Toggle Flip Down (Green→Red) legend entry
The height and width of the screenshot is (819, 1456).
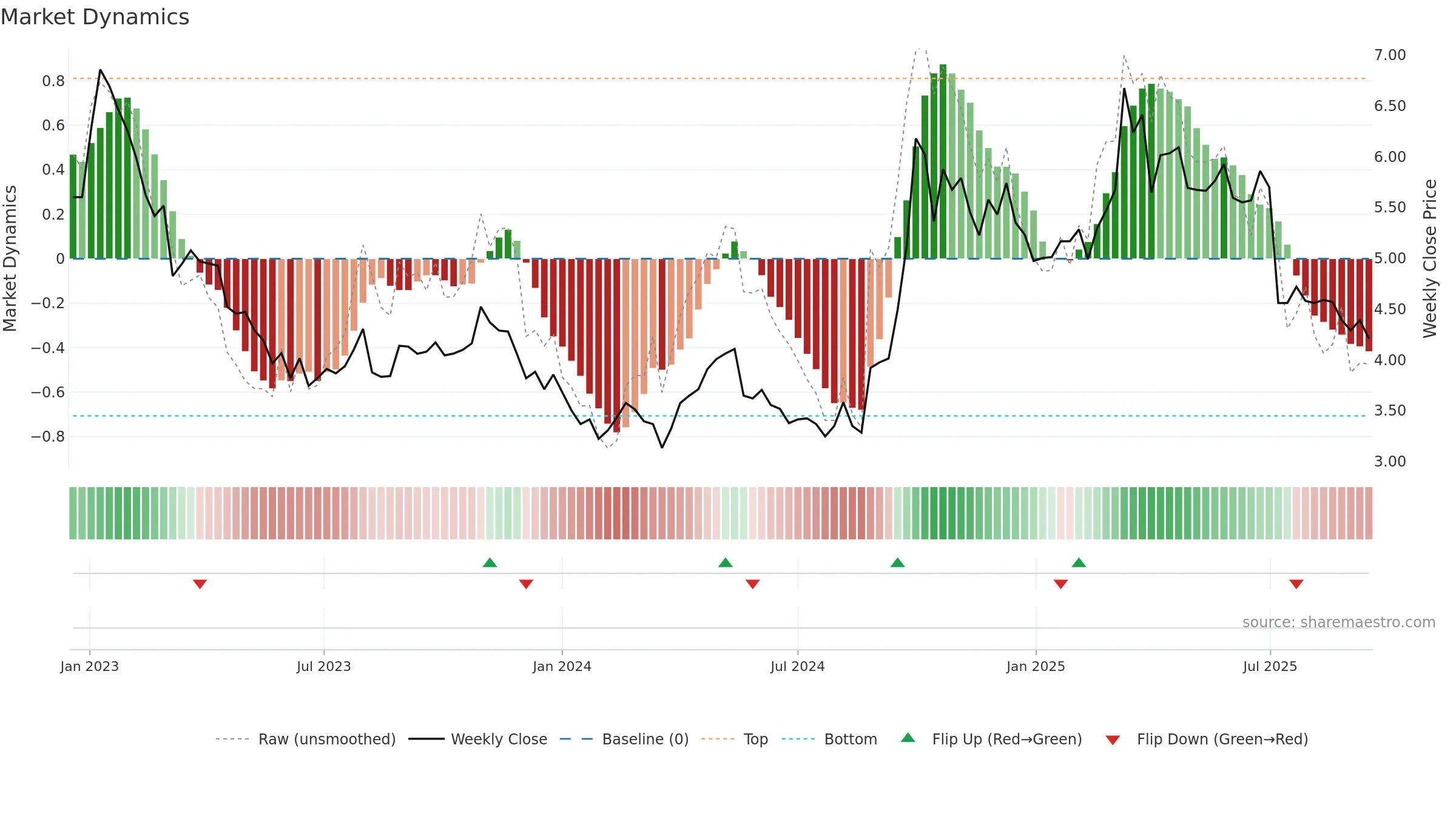(x=1206, y=739)
